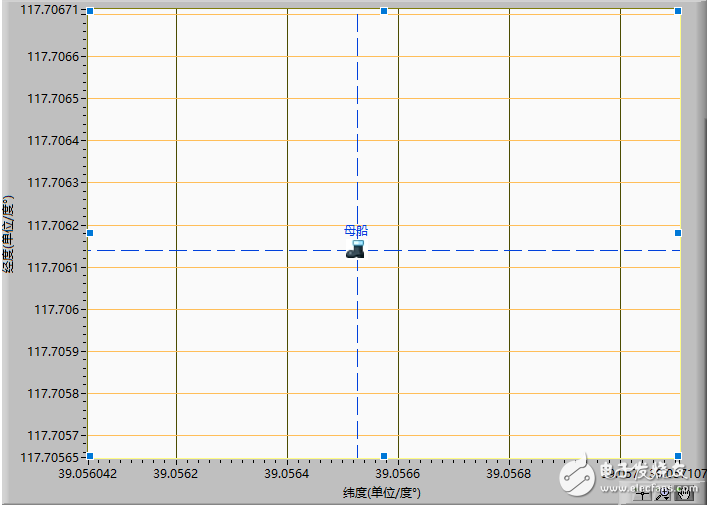Select X-axis minimum value 39.056042

(87, 473)
